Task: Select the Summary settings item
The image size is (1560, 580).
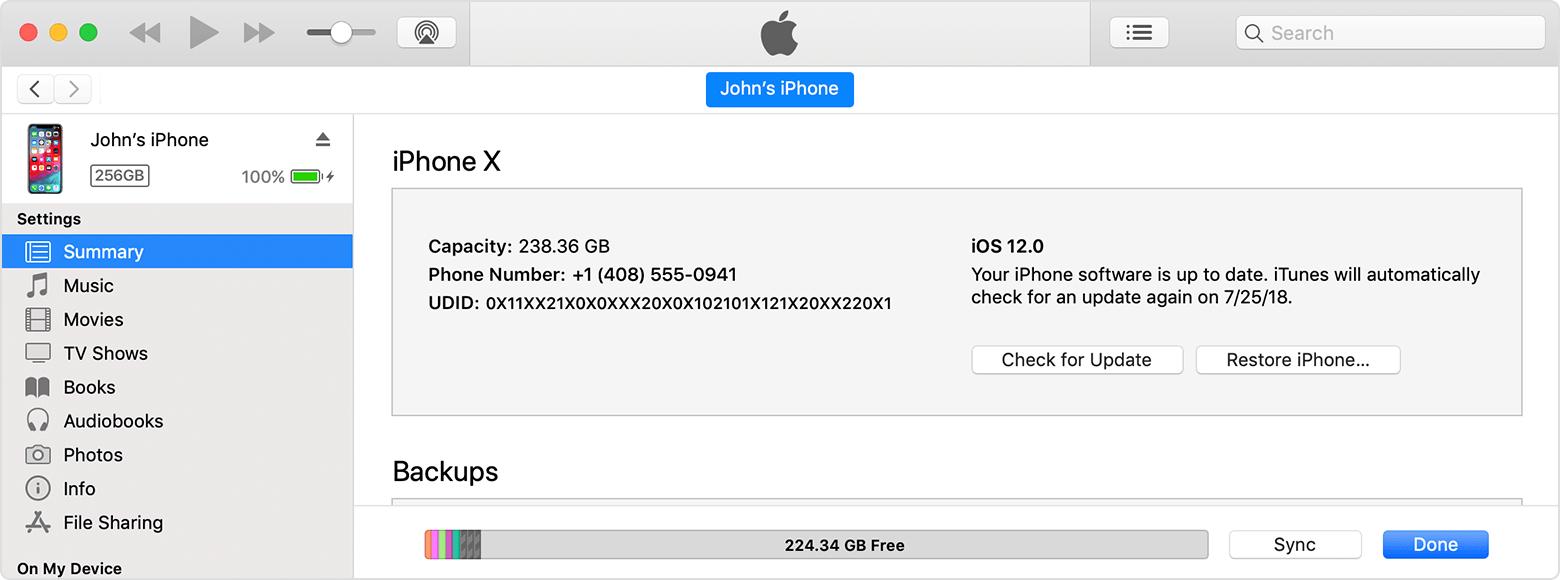Action: coord(103,251)
